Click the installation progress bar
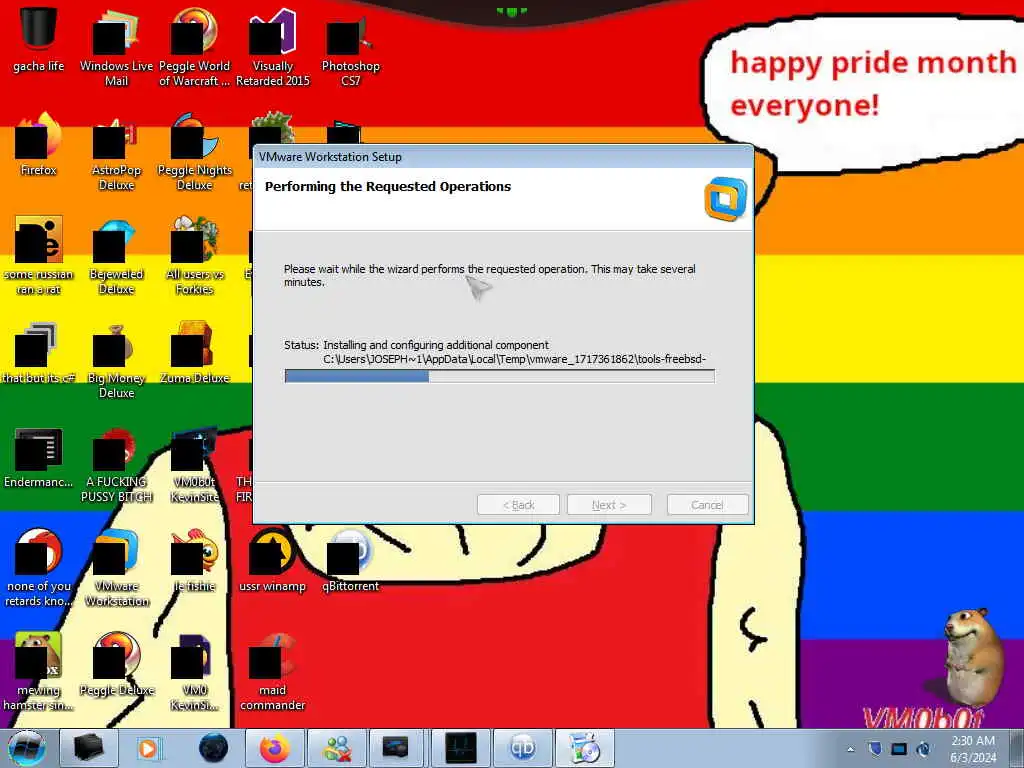Screen dimensions: 1024x768 click(500, 376)
